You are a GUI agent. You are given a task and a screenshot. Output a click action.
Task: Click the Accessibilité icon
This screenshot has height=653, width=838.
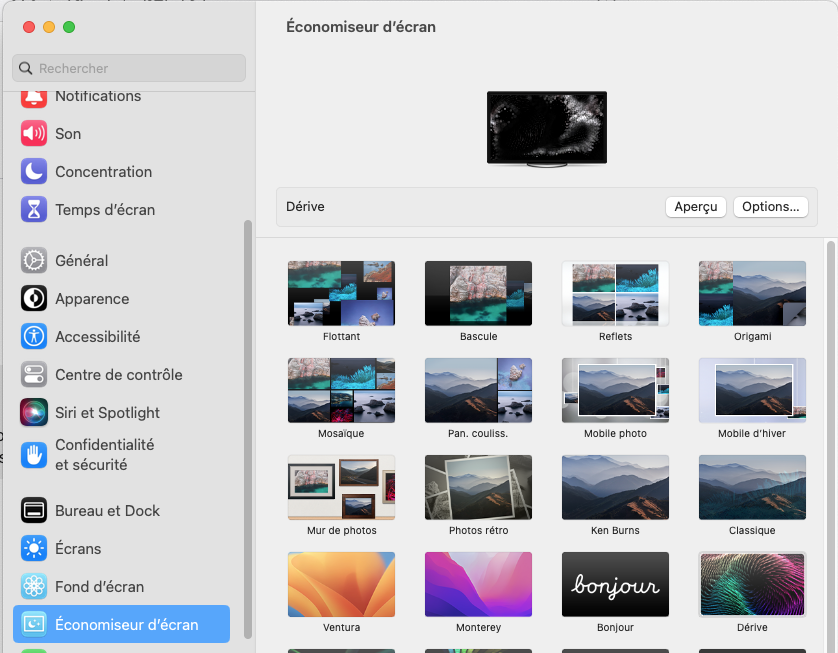pyautogui.click(x=34, y=337)
